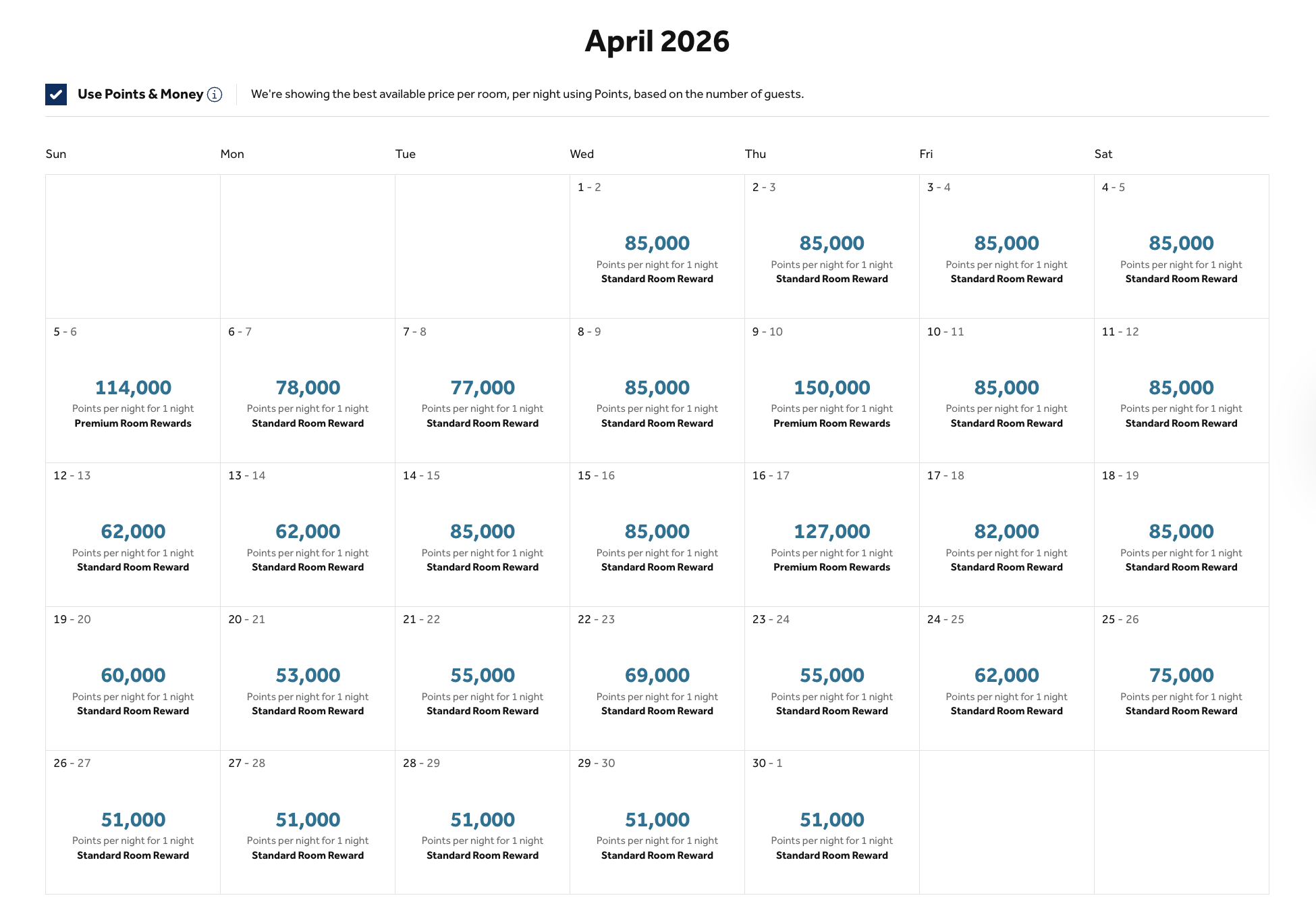This screenshot has height=902, width=1316.
Task: Select the April 24 - 25 night, 62,000 points
Action: (1006, 679)
